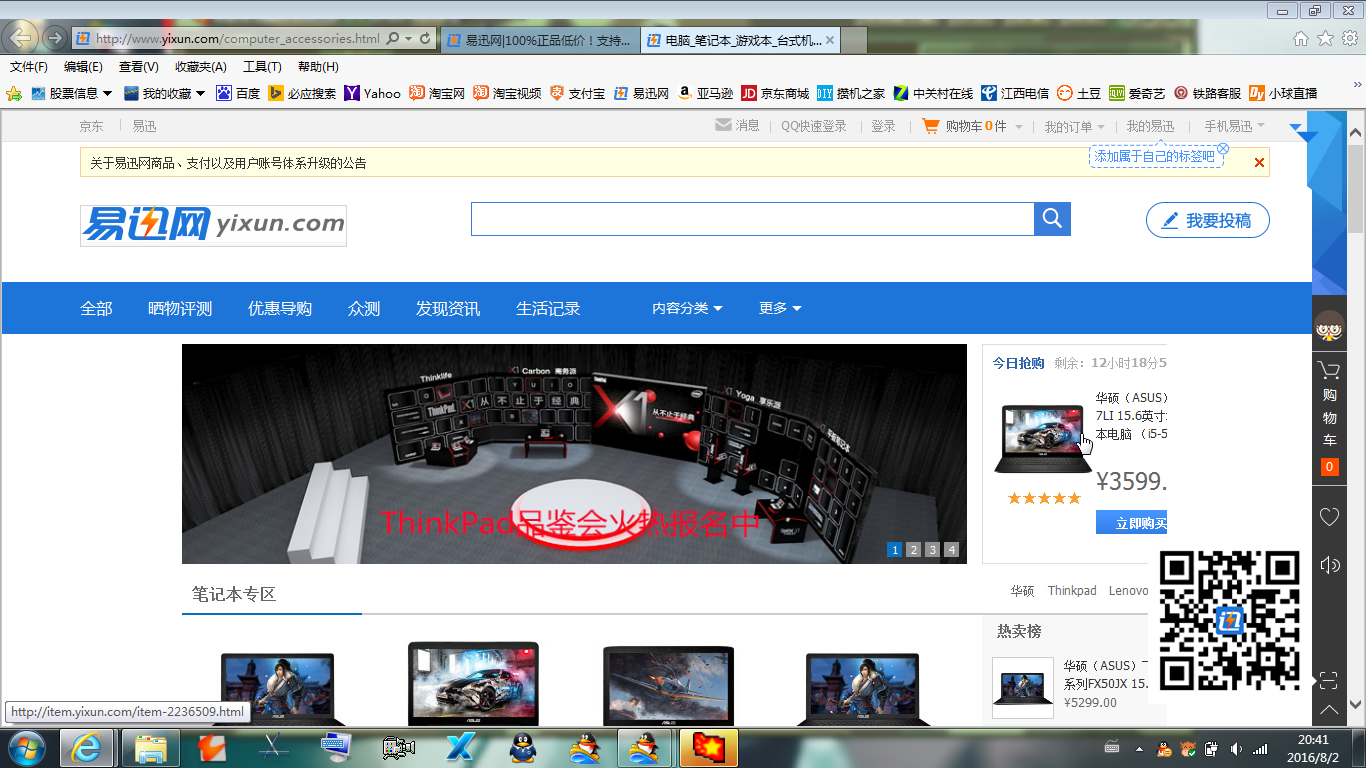Open 百度 bookmark in favorites bar
This screenshot has width=1366, height=768.
pos(238,93)
